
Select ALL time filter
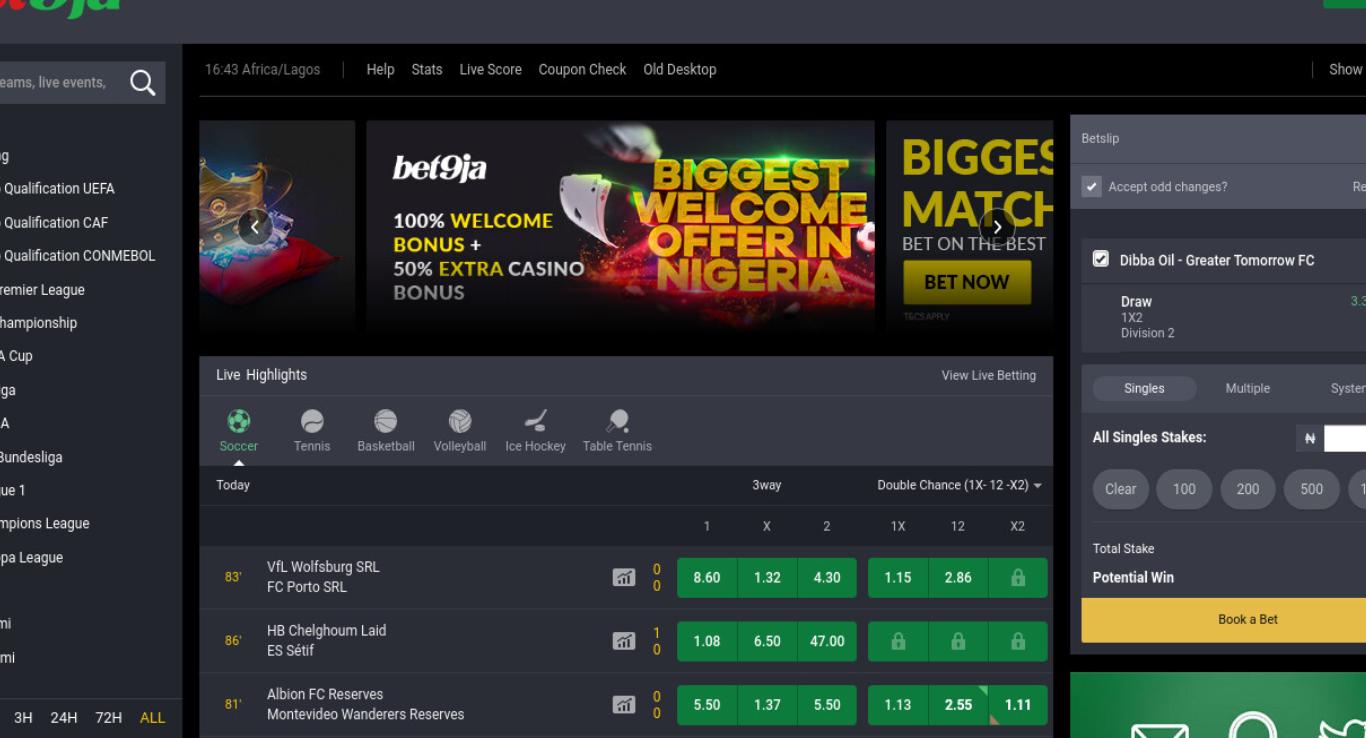153,718
